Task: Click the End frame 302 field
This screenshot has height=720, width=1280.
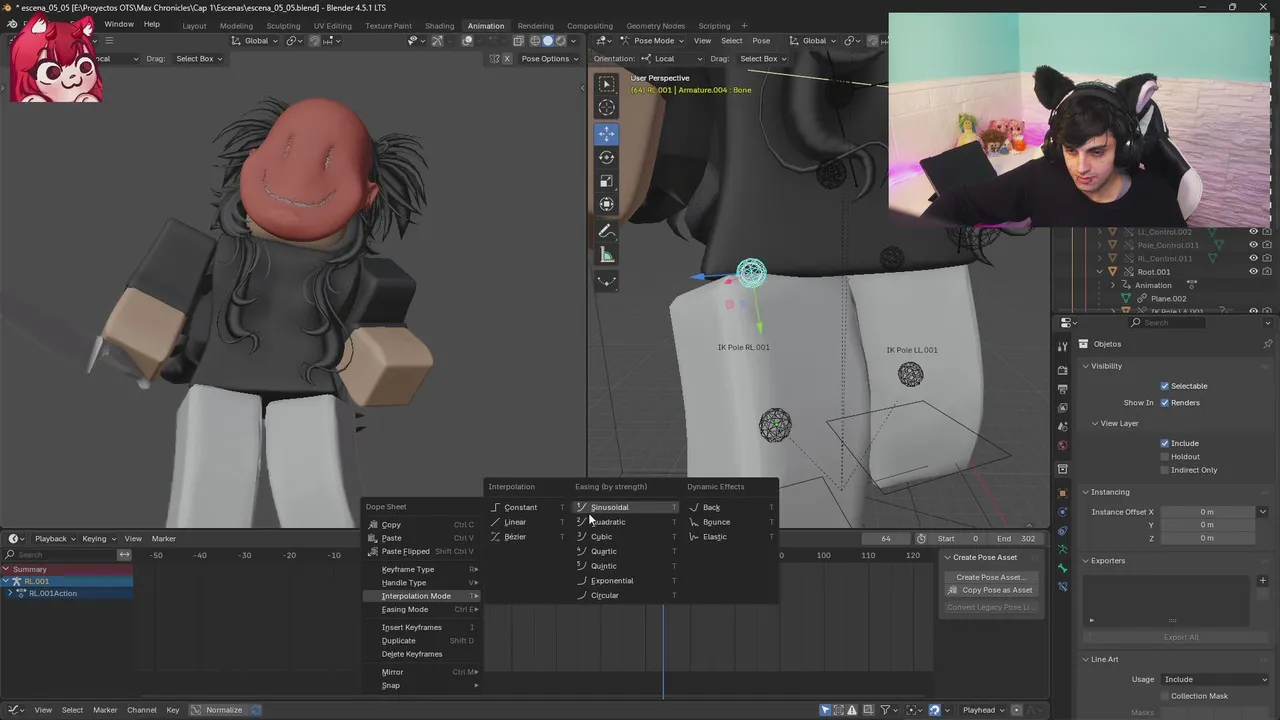Action: tap(1017, 539)
